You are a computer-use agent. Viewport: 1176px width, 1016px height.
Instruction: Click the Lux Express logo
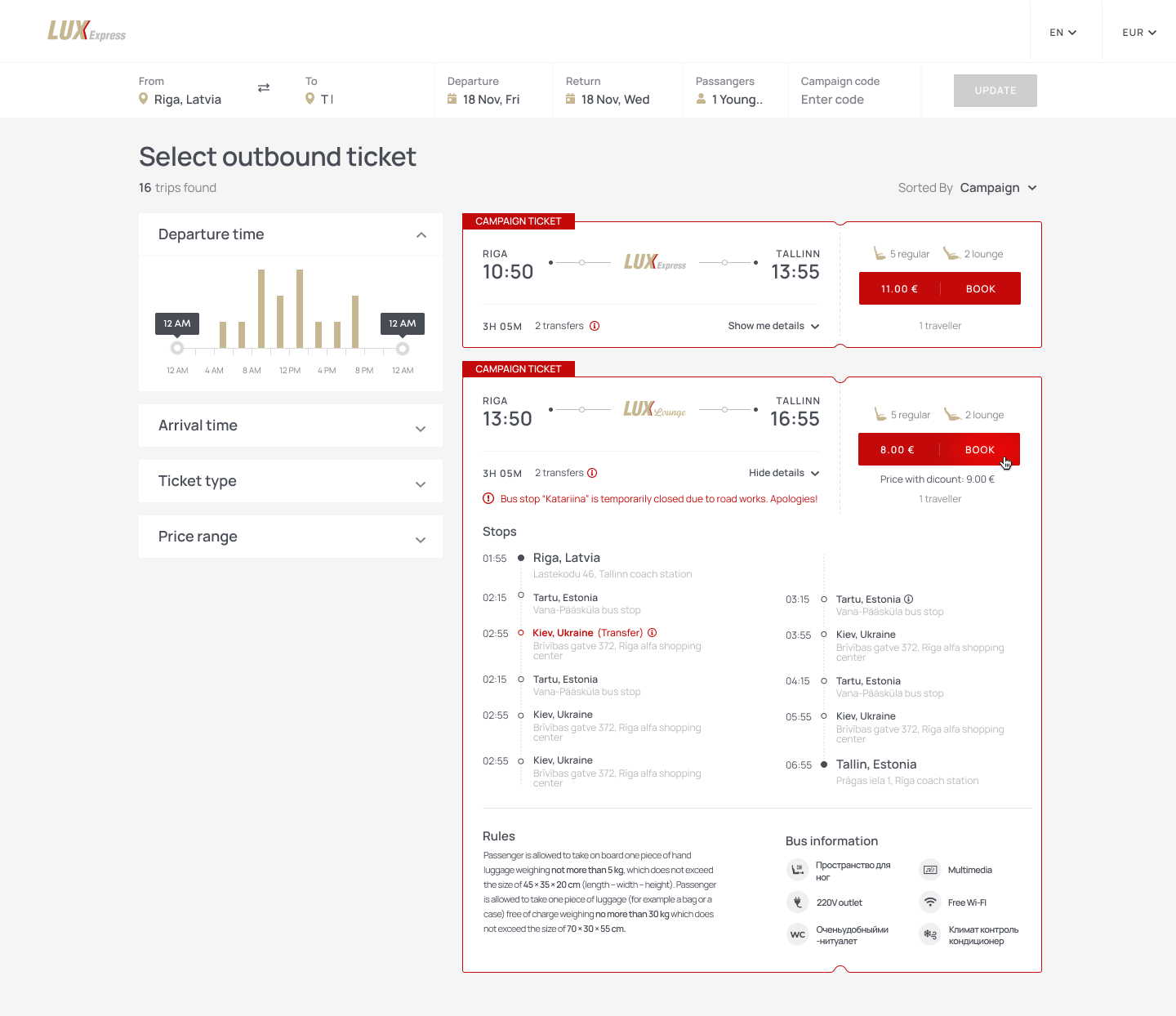pos(87,31)
